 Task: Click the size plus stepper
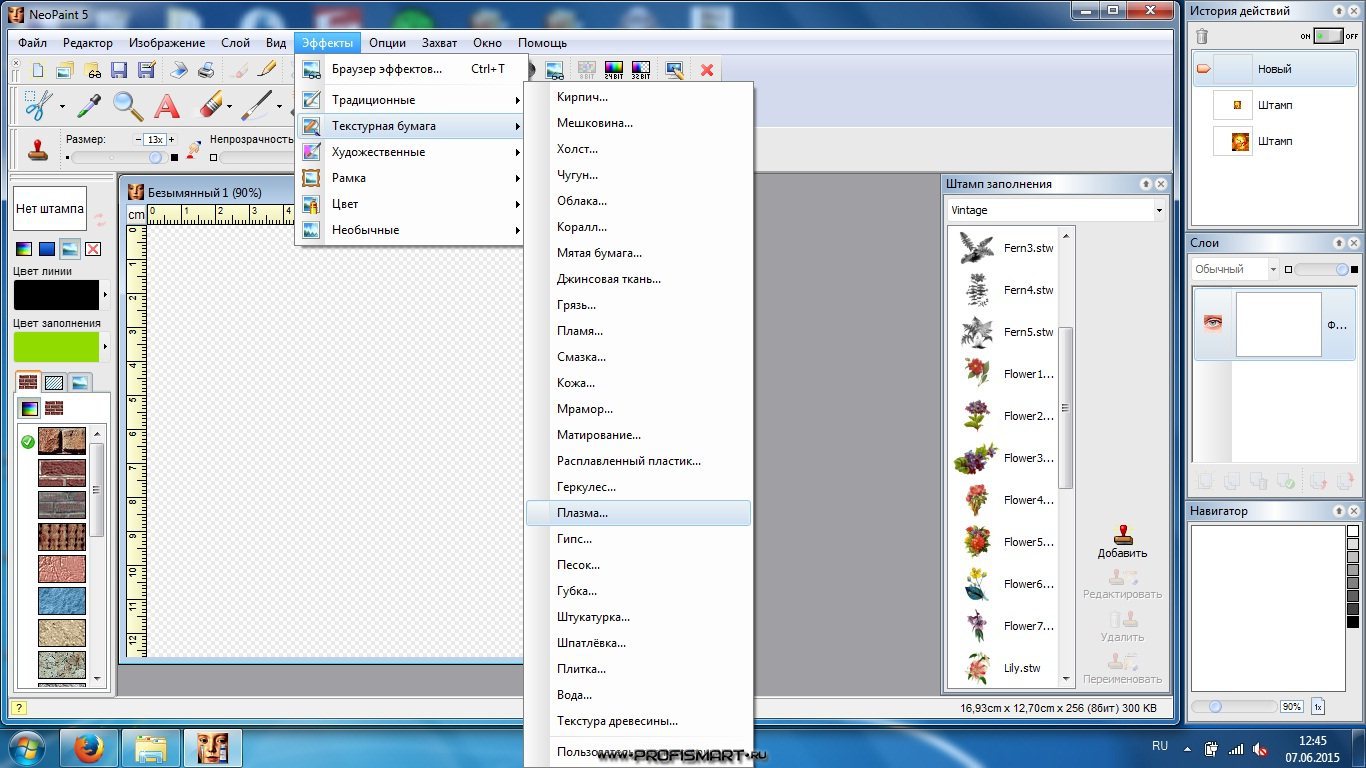pos(171,140)
